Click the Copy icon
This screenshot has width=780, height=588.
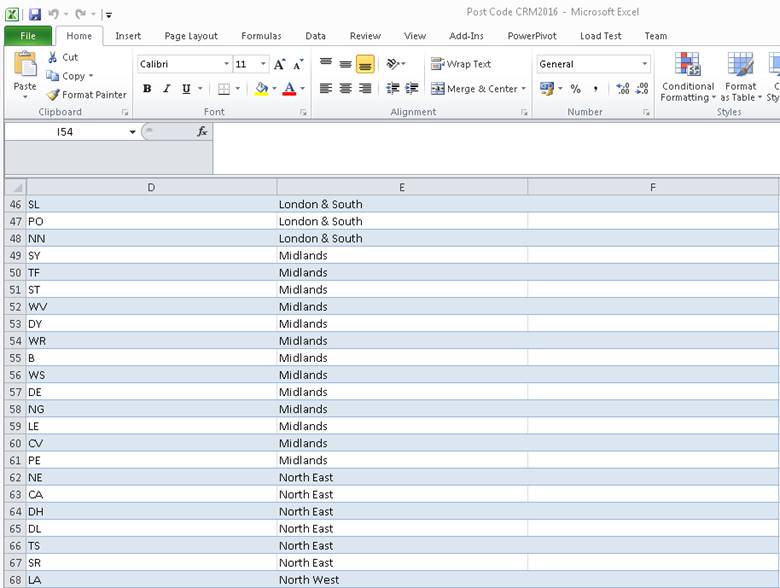click(53, 76)
